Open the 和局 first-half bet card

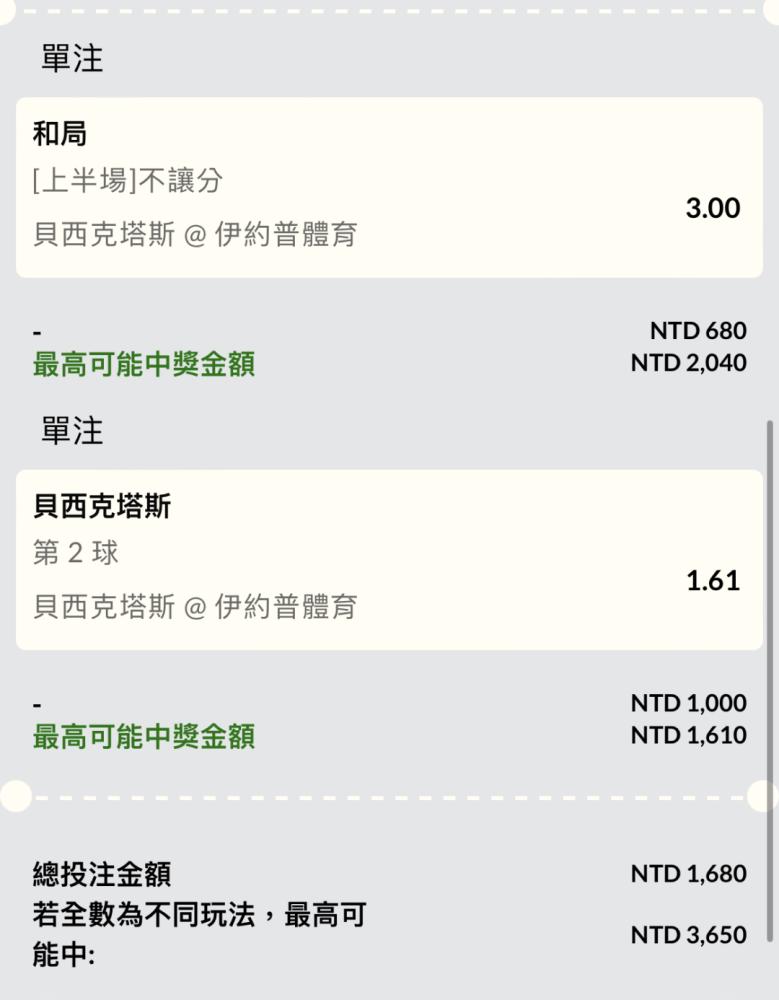tap(389, 188)
